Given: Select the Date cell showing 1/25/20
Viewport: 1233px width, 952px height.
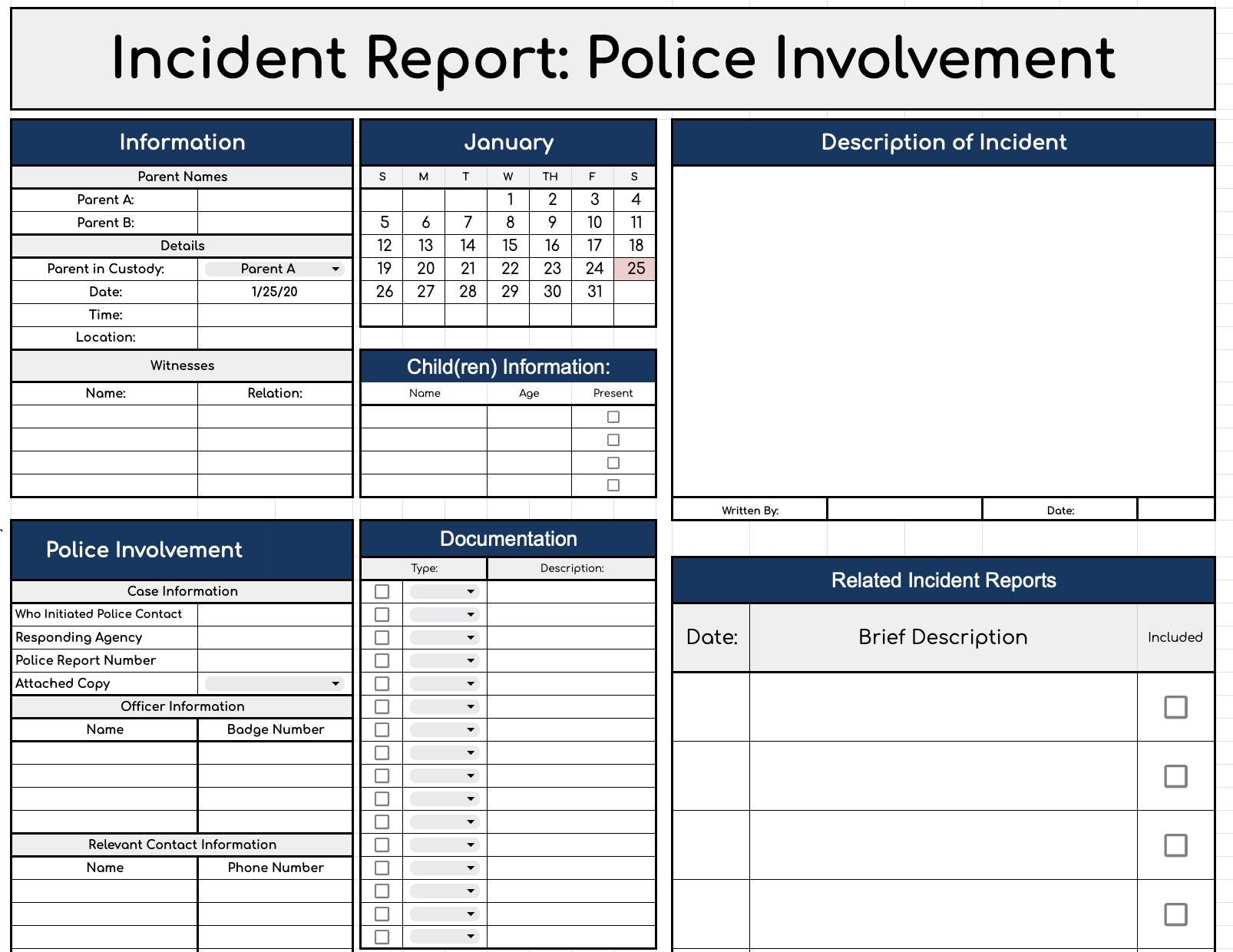Looking at the screenshot, I should click(x=274, y=292).
